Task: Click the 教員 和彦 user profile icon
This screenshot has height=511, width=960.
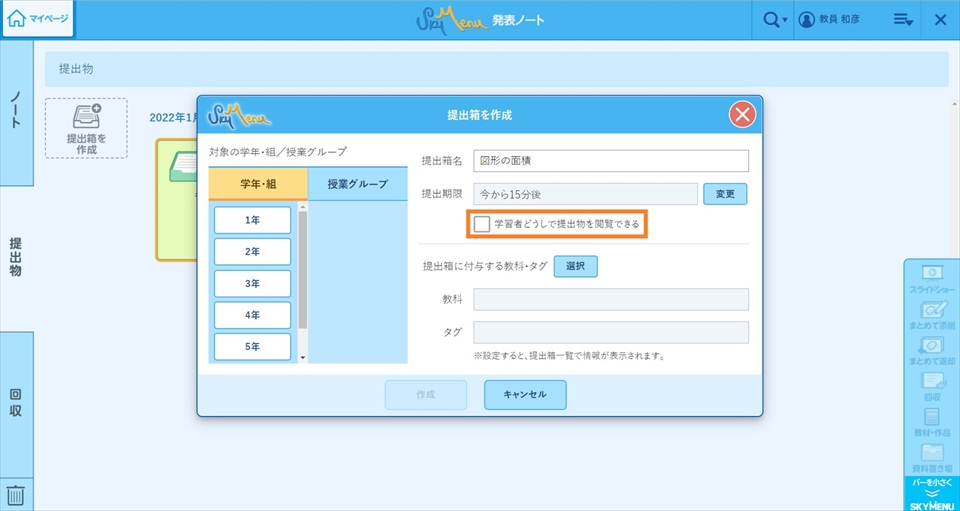Action: point(808,20)
